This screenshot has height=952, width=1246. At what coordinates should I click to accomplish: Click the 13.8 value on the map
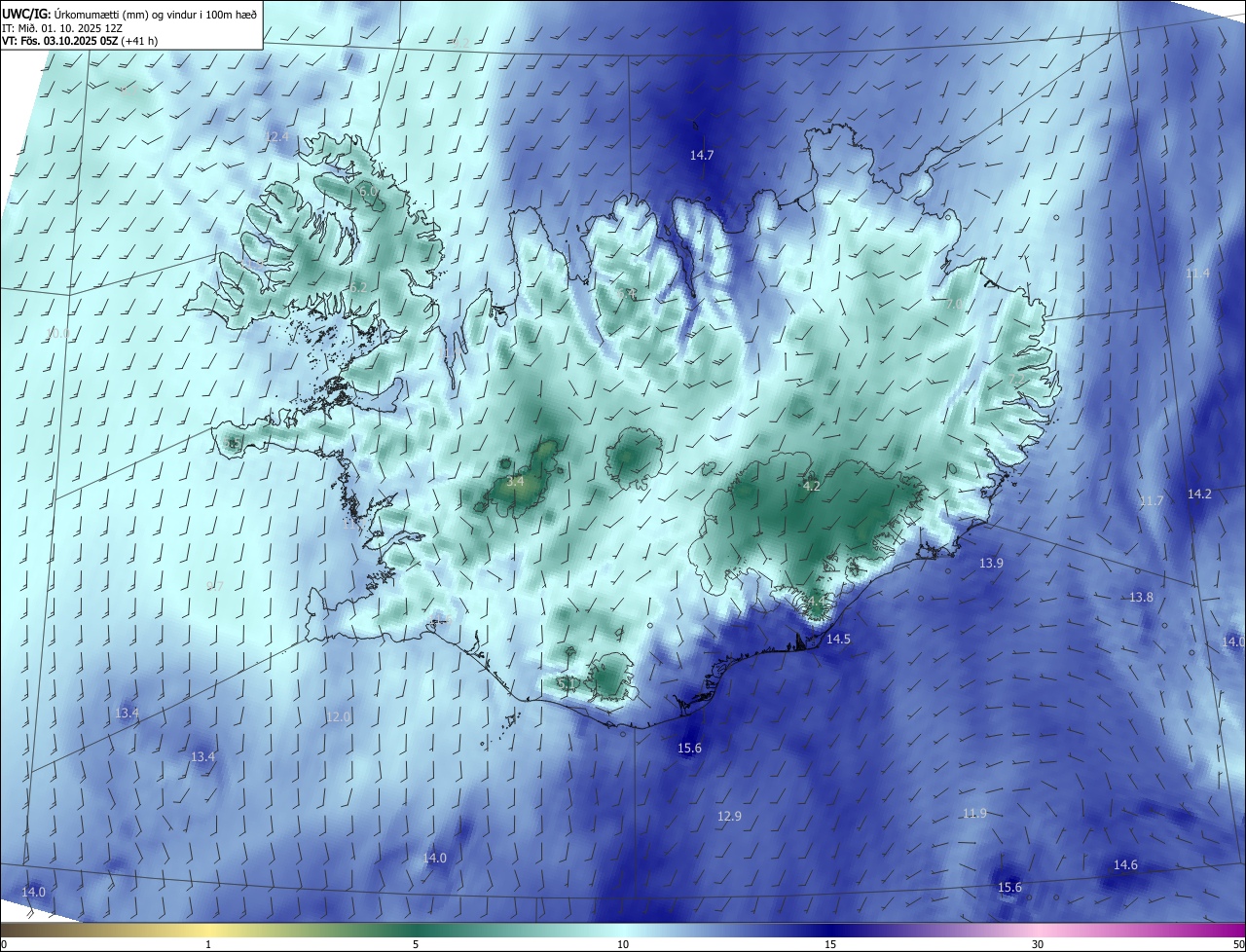(1141, 597)
